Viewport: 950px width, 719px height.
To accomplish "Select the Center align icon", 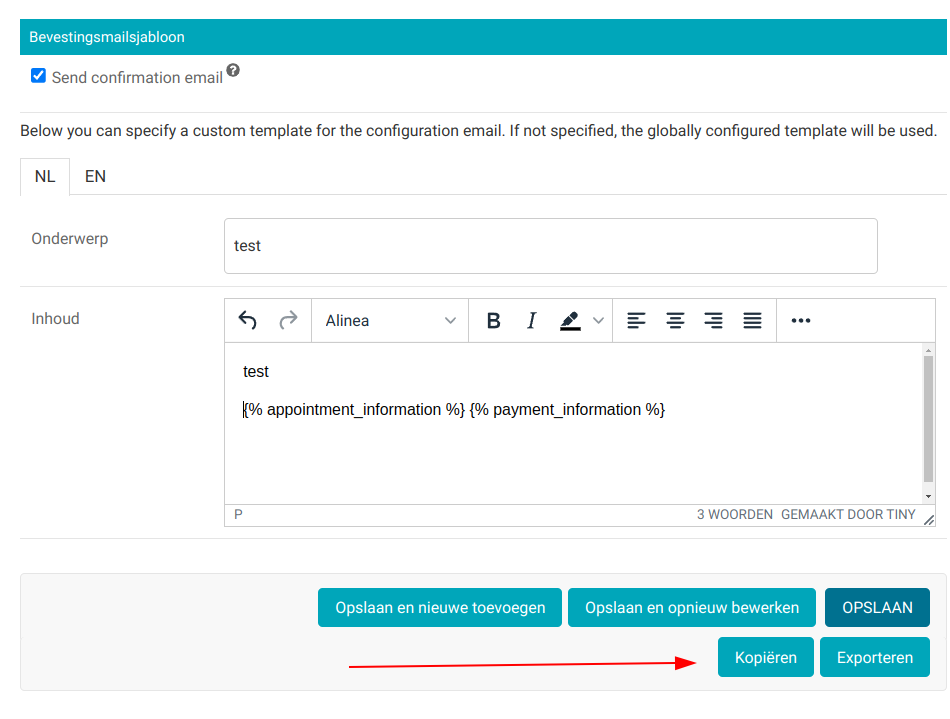I will tap(675, 320).
